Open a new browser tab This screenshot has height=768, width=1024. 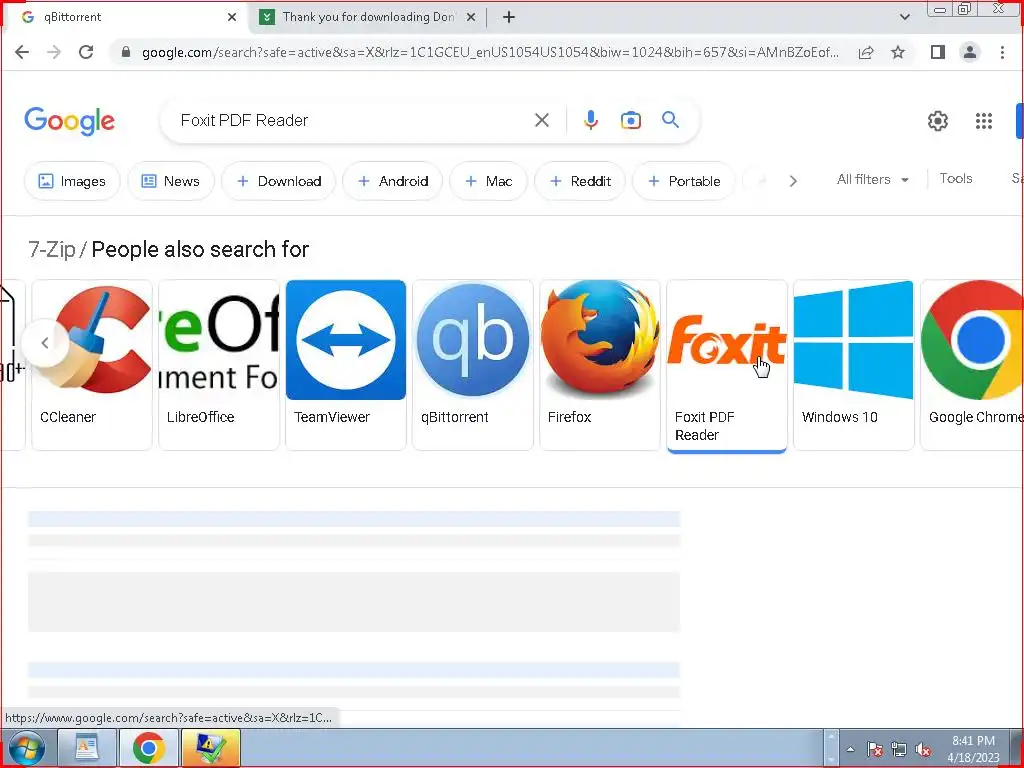pyautogui.click(x=509, y=17)
